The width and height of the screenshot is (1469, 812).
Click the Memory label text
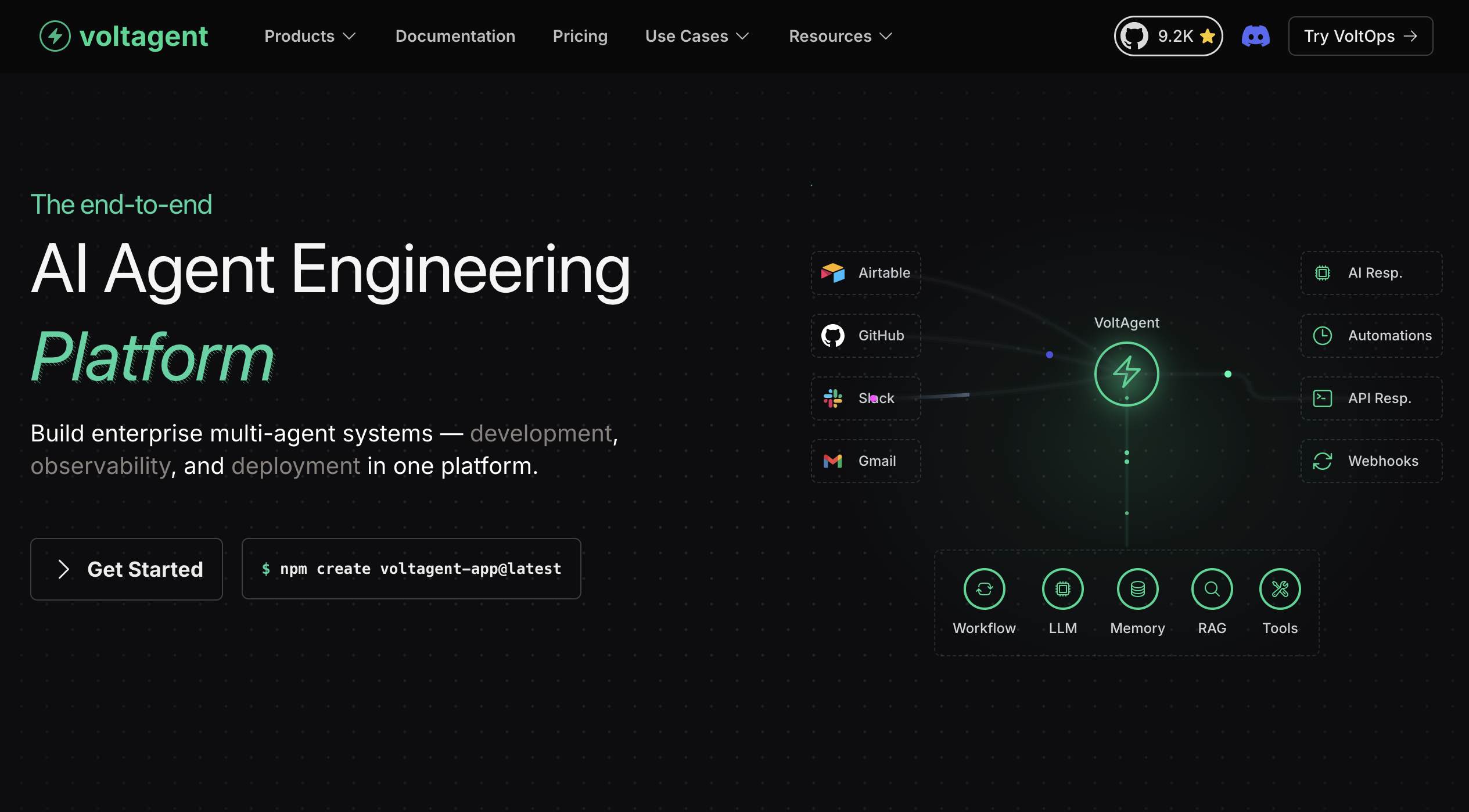(x=1137, y=628)
